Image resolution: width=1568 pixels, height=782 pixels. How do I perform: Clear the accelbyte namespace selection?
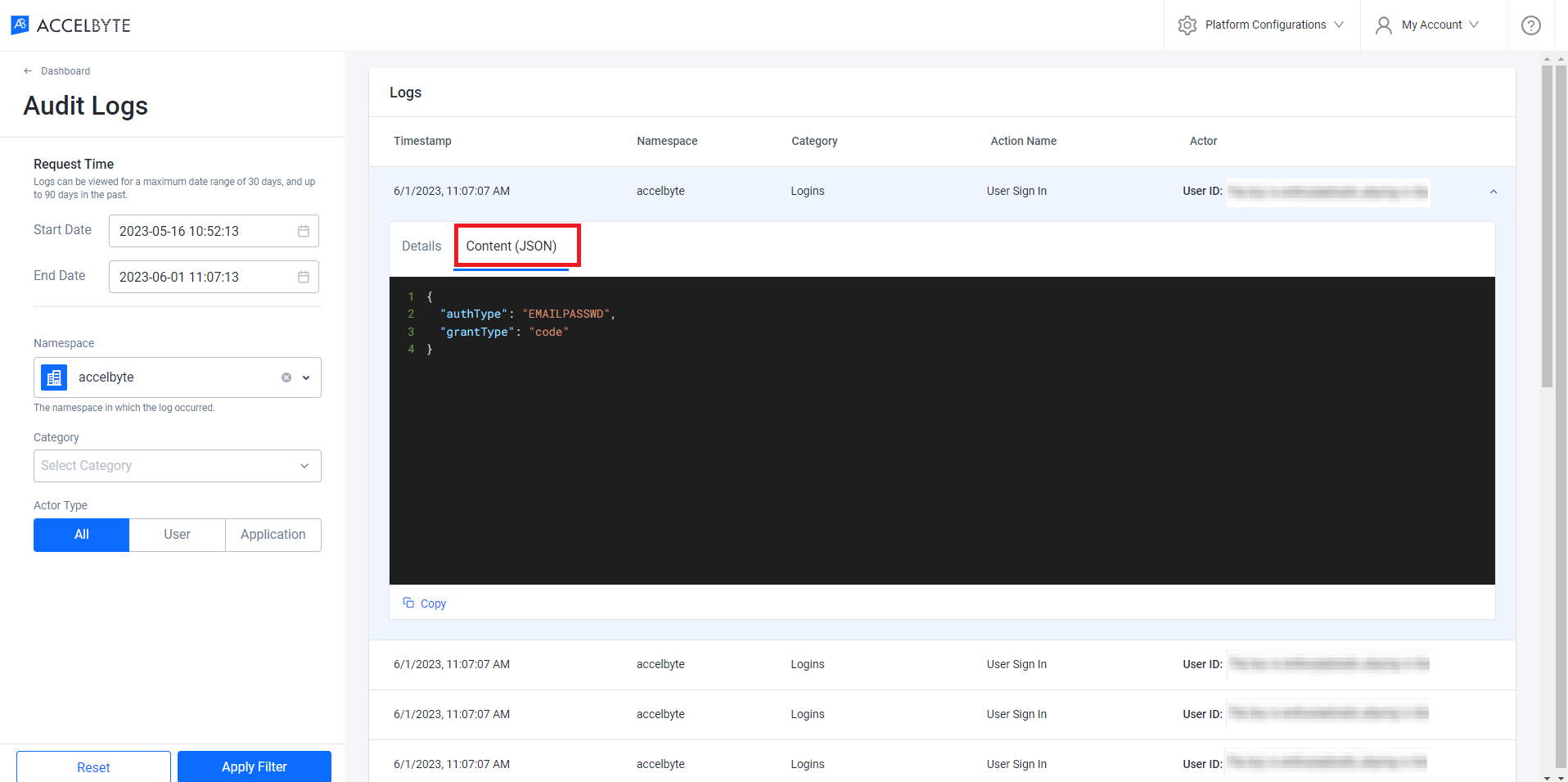pos(286,377)
